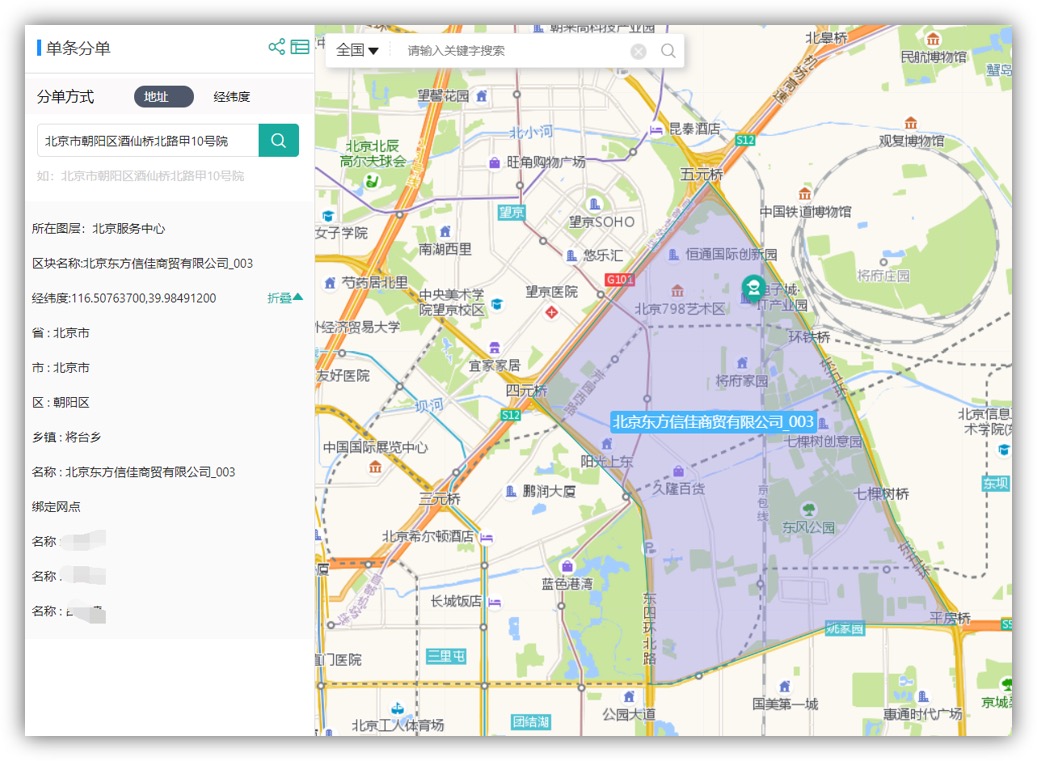Click the 悠乐汇 building icon

click(x=571, y=255)
